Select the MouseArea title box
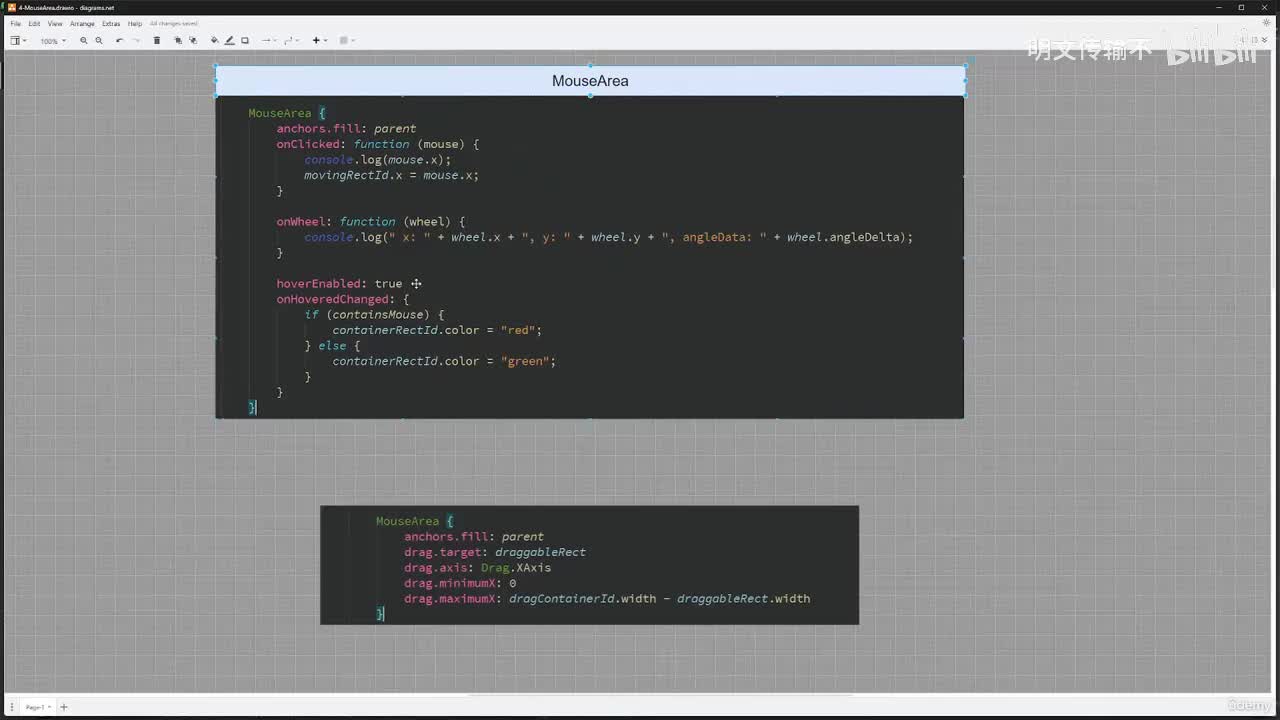The width and height of the screenshot is (1280, 720). [590, 81]
